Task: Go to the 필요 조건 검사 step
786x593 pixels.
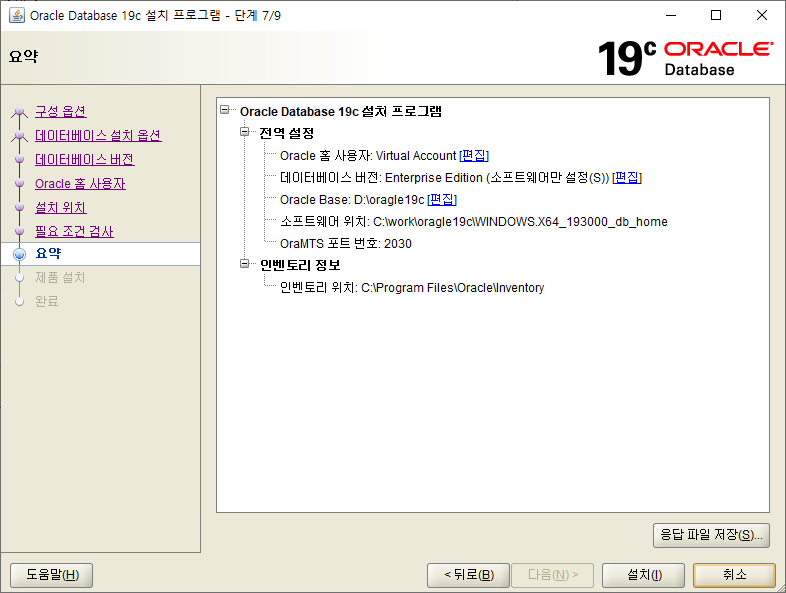Action: pos(74,232)
